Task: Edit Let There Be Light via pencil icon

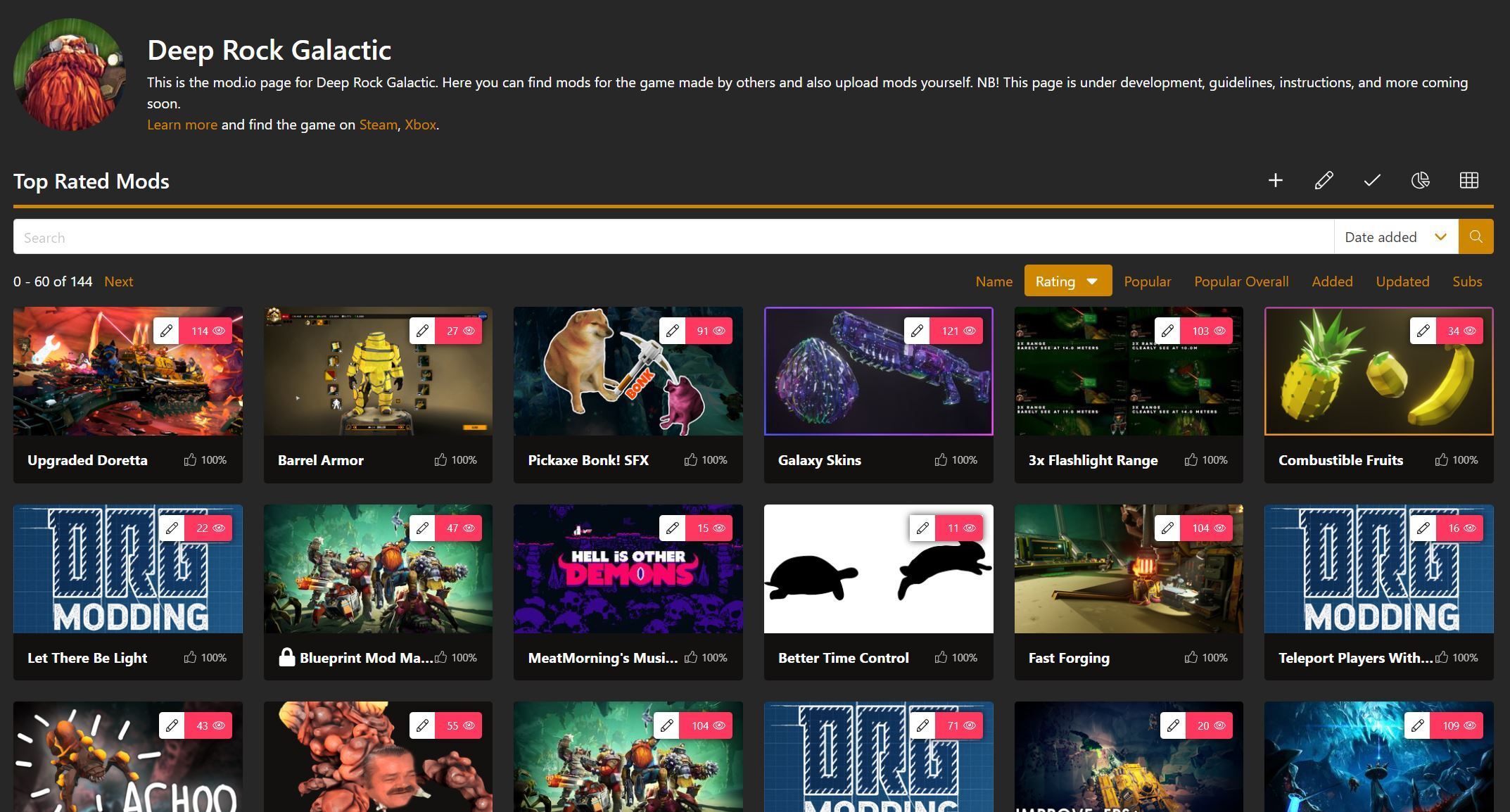Action: pos(172,528)
